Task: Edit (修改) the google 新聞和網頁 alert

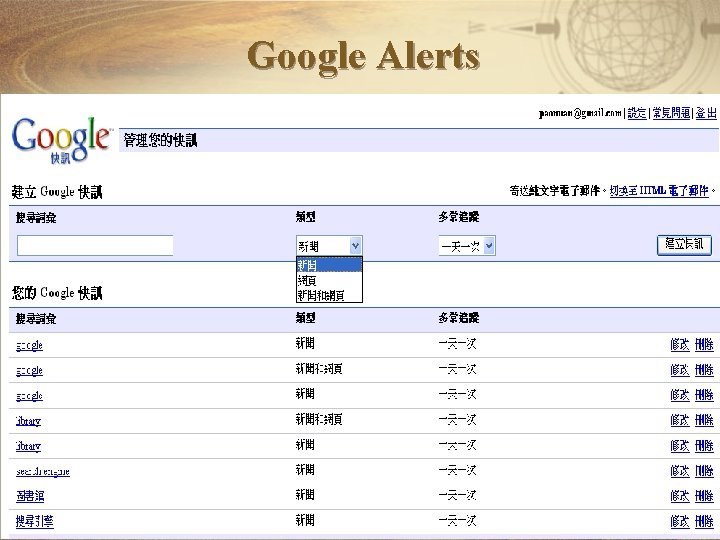Action: tap(680, 370)
